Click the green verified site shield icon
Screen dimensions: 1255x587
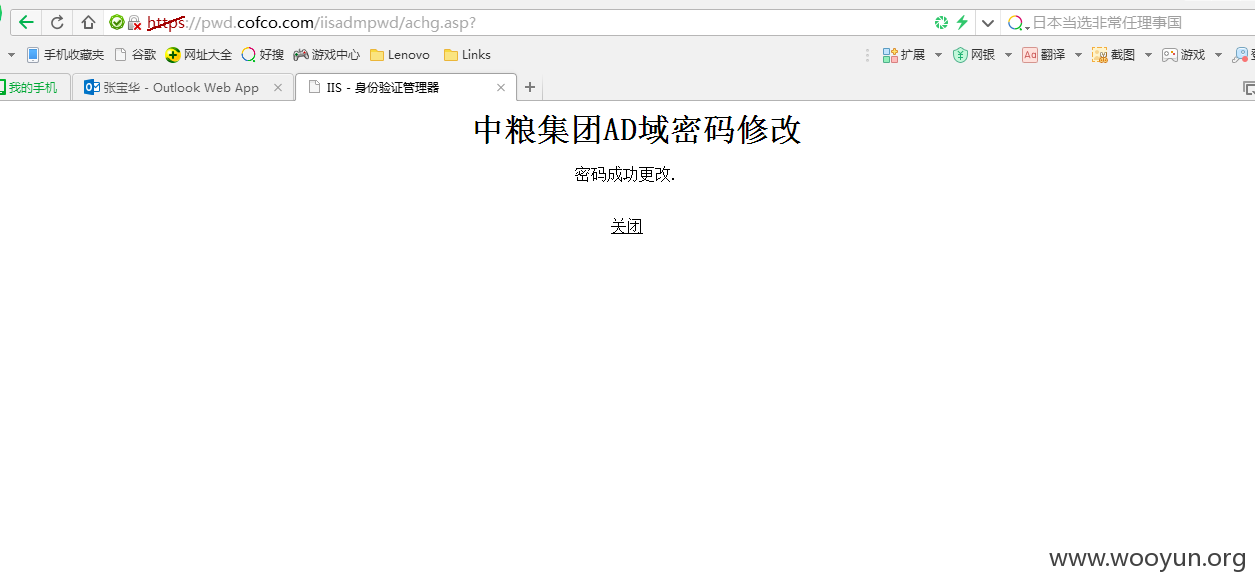(x=117, y=22)
